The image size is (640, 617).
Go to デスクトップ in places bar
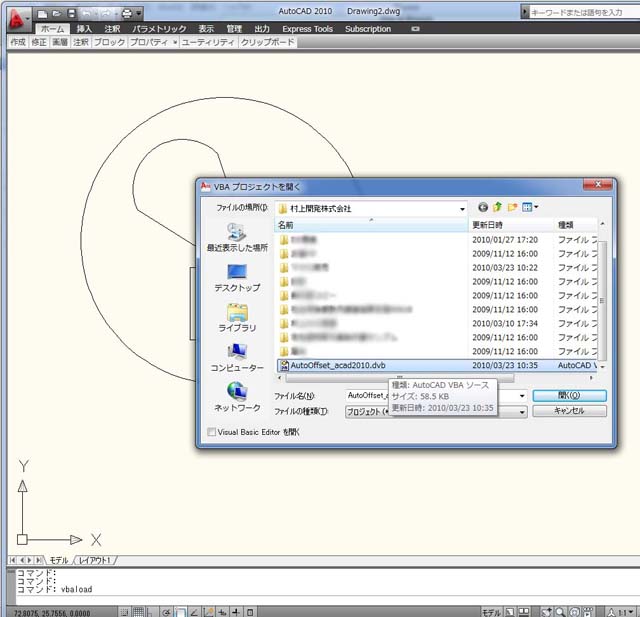[x=237, y=278]
